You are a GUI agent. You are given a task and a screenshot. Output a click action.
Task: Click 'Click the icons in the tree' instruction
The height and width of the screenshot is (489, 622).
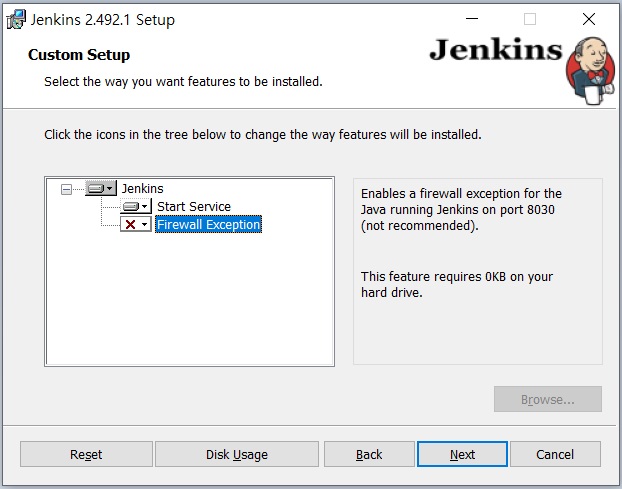pos(263,135)
